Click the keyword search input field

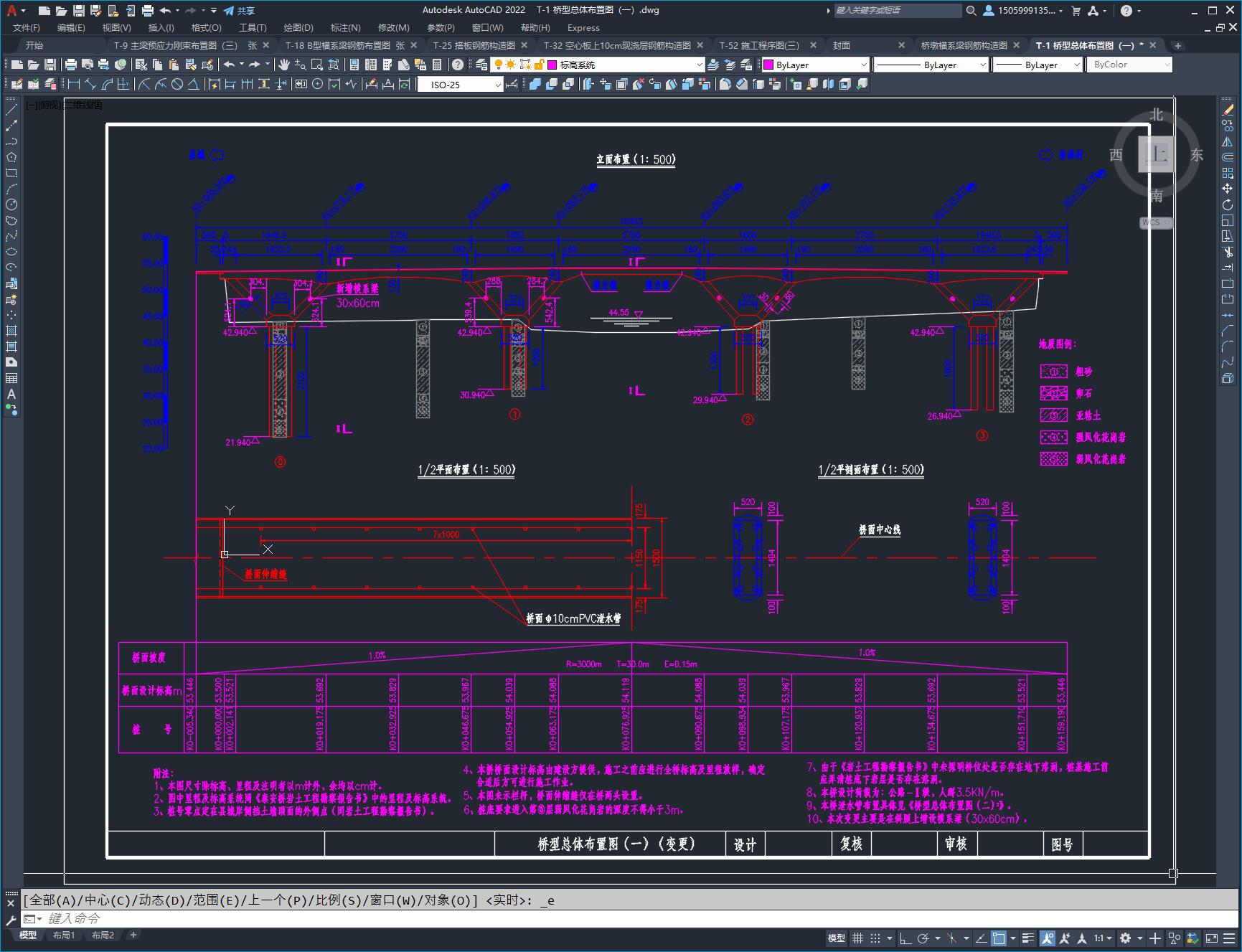tap(897, 11)
